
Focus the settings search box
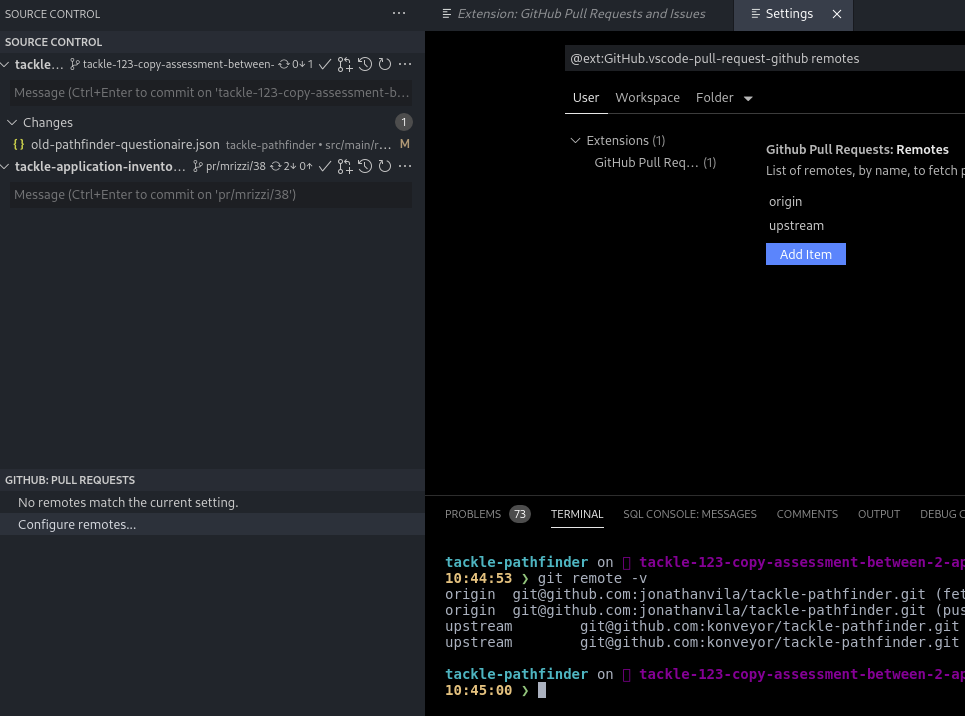coord(764,58)
